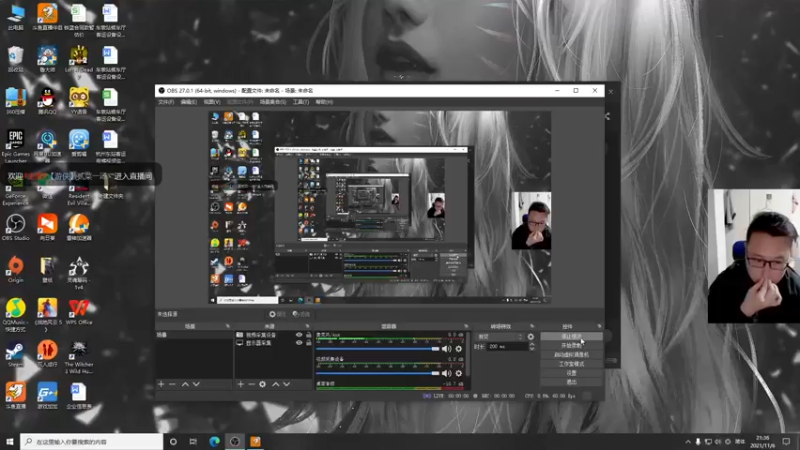The width and height of the screenshot is (800, 450).
Task: Open the 文件(F) menu
Action: (166, 102)
